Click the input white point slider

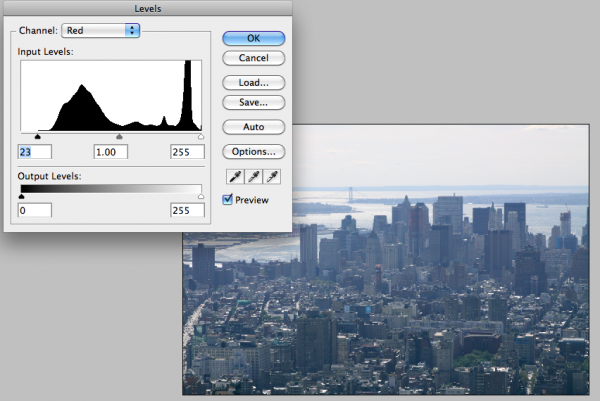coord(201,136)
